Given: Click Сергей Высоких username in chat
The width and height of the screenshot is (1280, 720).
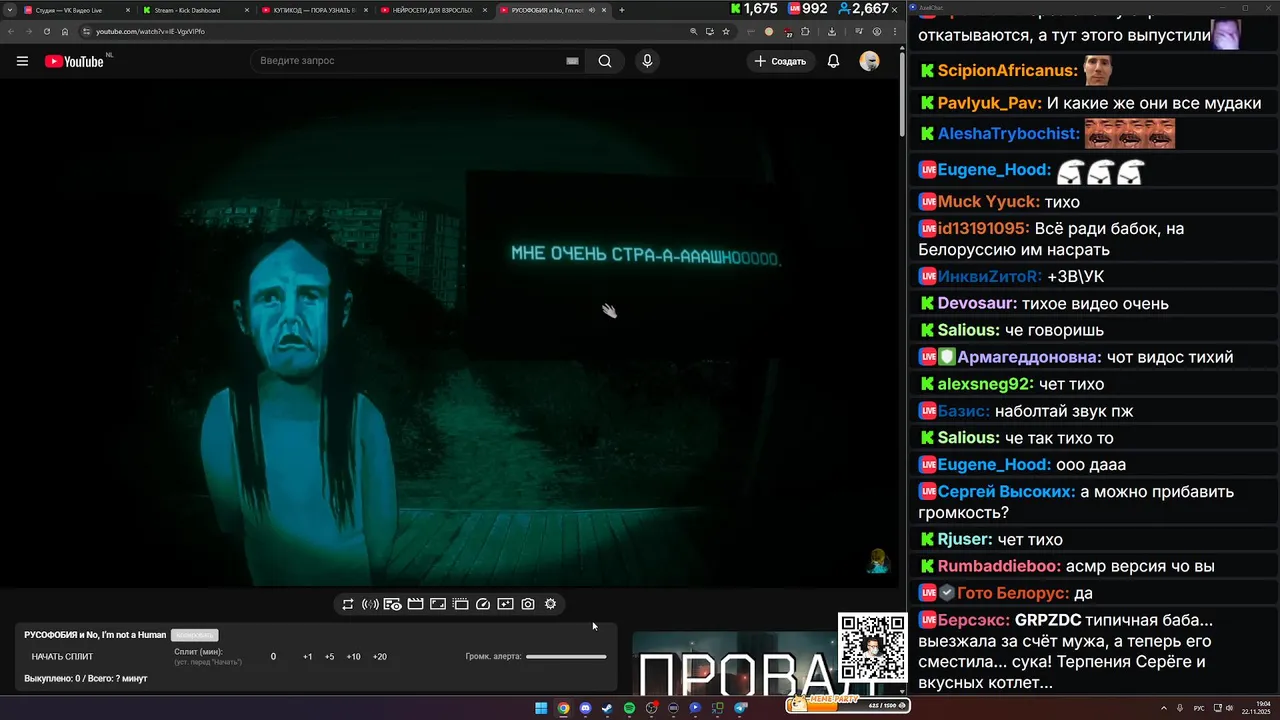Looking at the screenshot, I should [x=1006, y=492].
